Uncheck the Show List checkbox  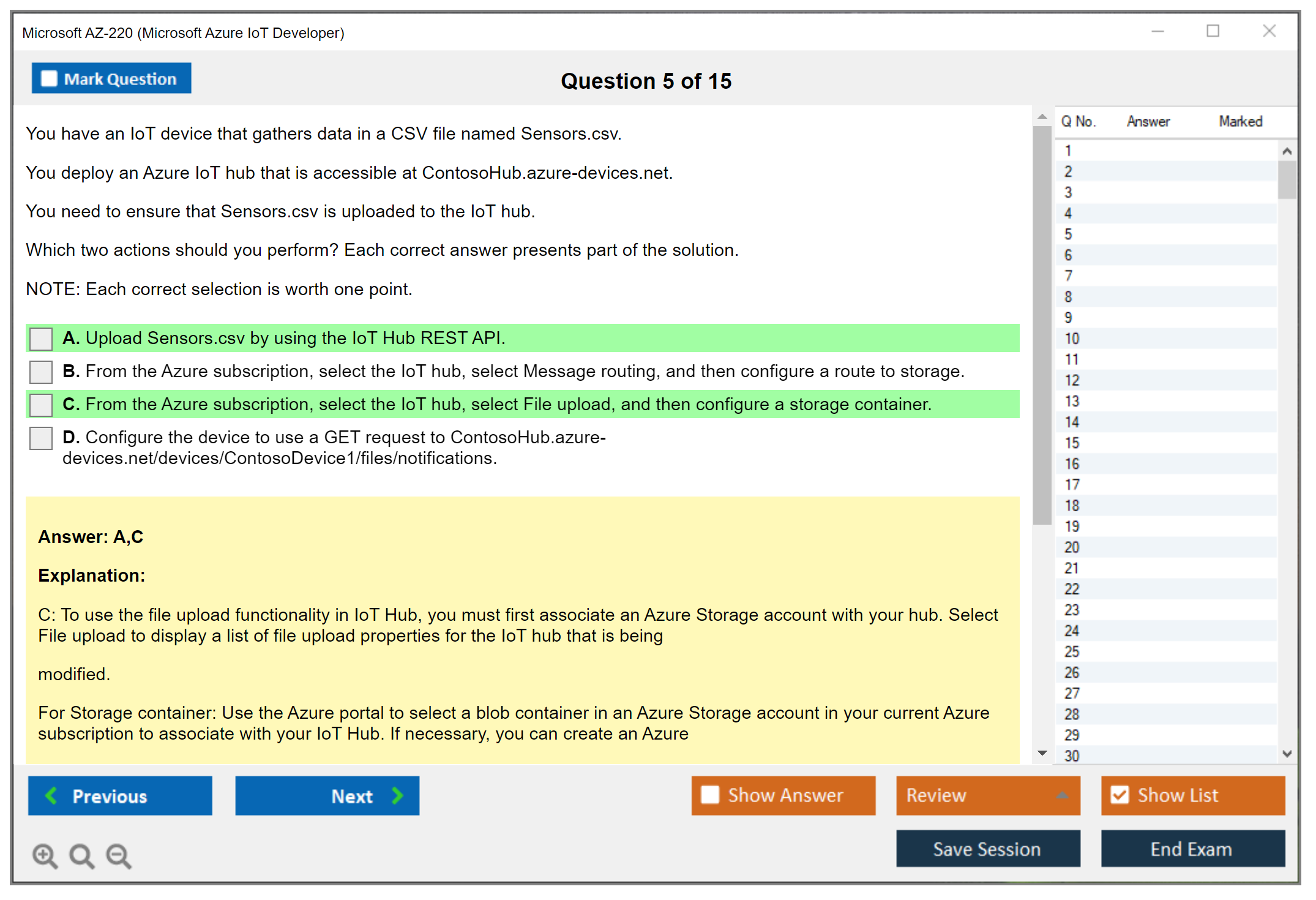click(1120, 795)
